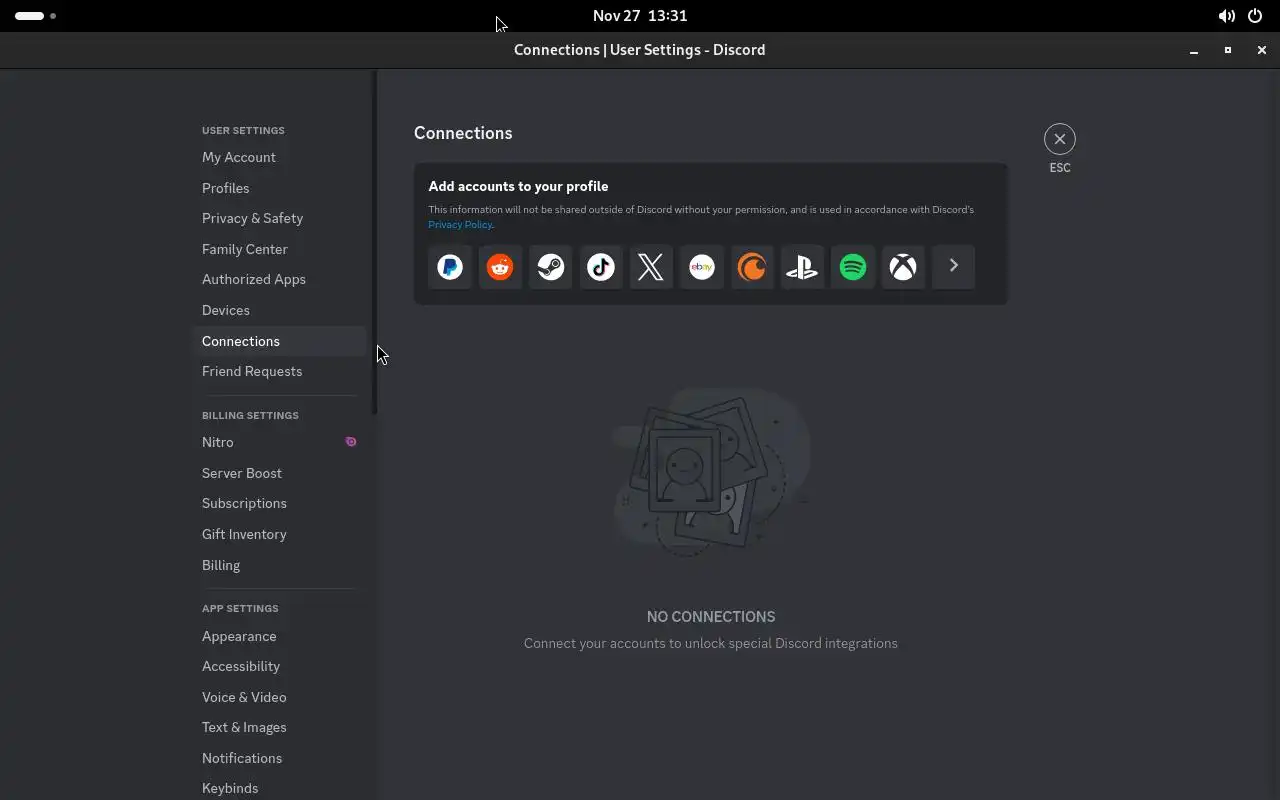Open Billing settings
Viewport: 1280px width, 800px height.
click(279, 565)
